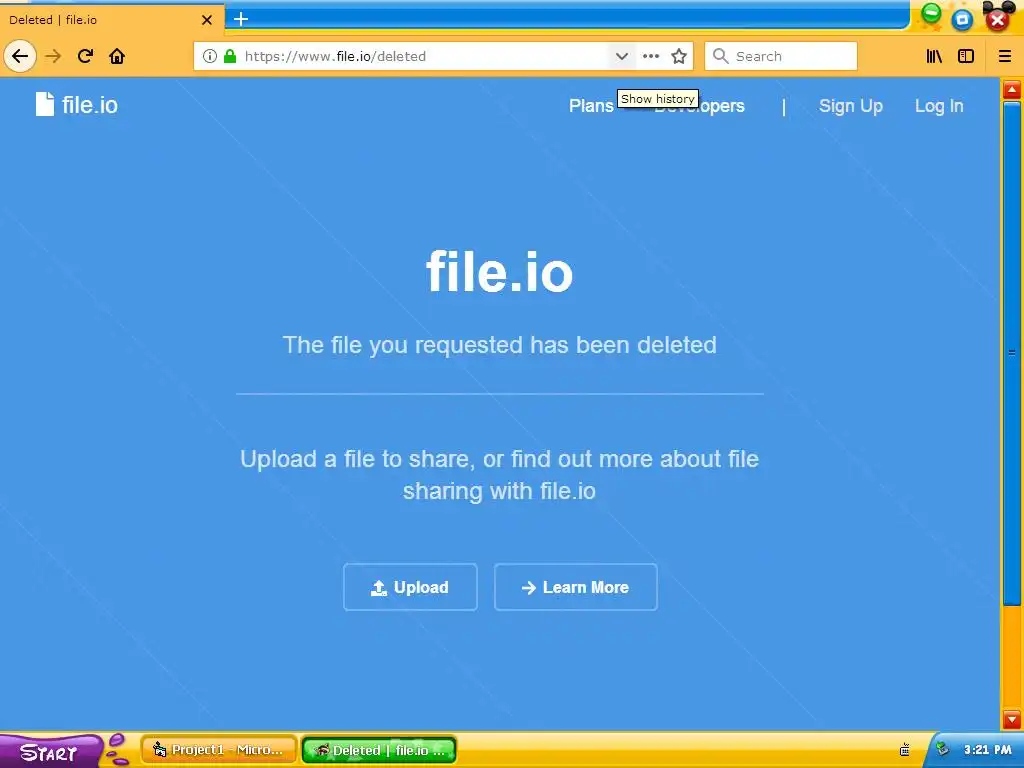The height and width of the screenshot is (768, 1024).
Task: Reload the current page
Action: (x=85, y=56)
